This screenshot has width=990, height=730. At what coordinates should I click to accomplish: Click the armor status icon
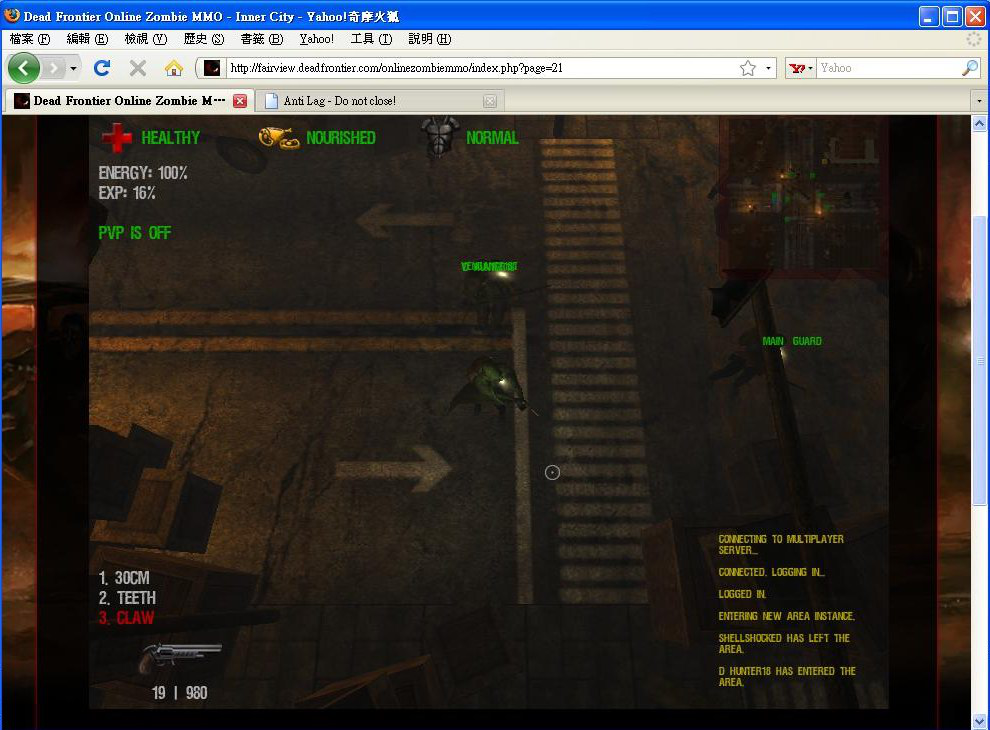point(441,137)
